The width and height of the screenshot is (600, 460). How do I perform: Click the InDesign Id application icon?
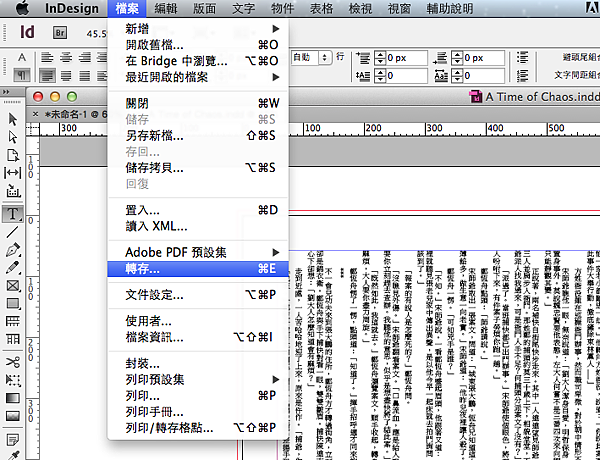tap(27, 32)
